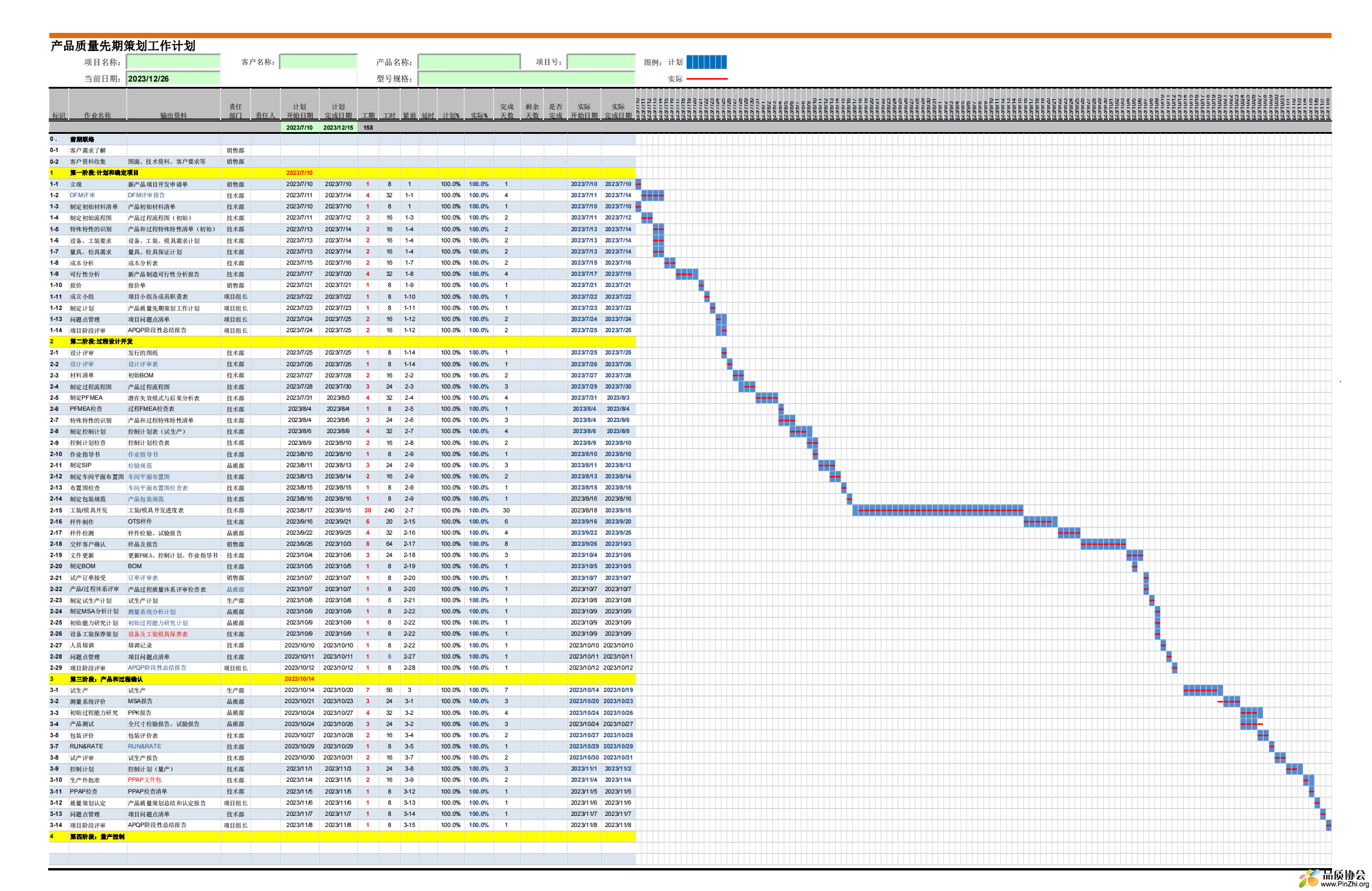The width and height of the screenshot is (1372, 891).
Task: Select the 前期联络 section row
Action: pyautogui.click(x=342, y=139)
